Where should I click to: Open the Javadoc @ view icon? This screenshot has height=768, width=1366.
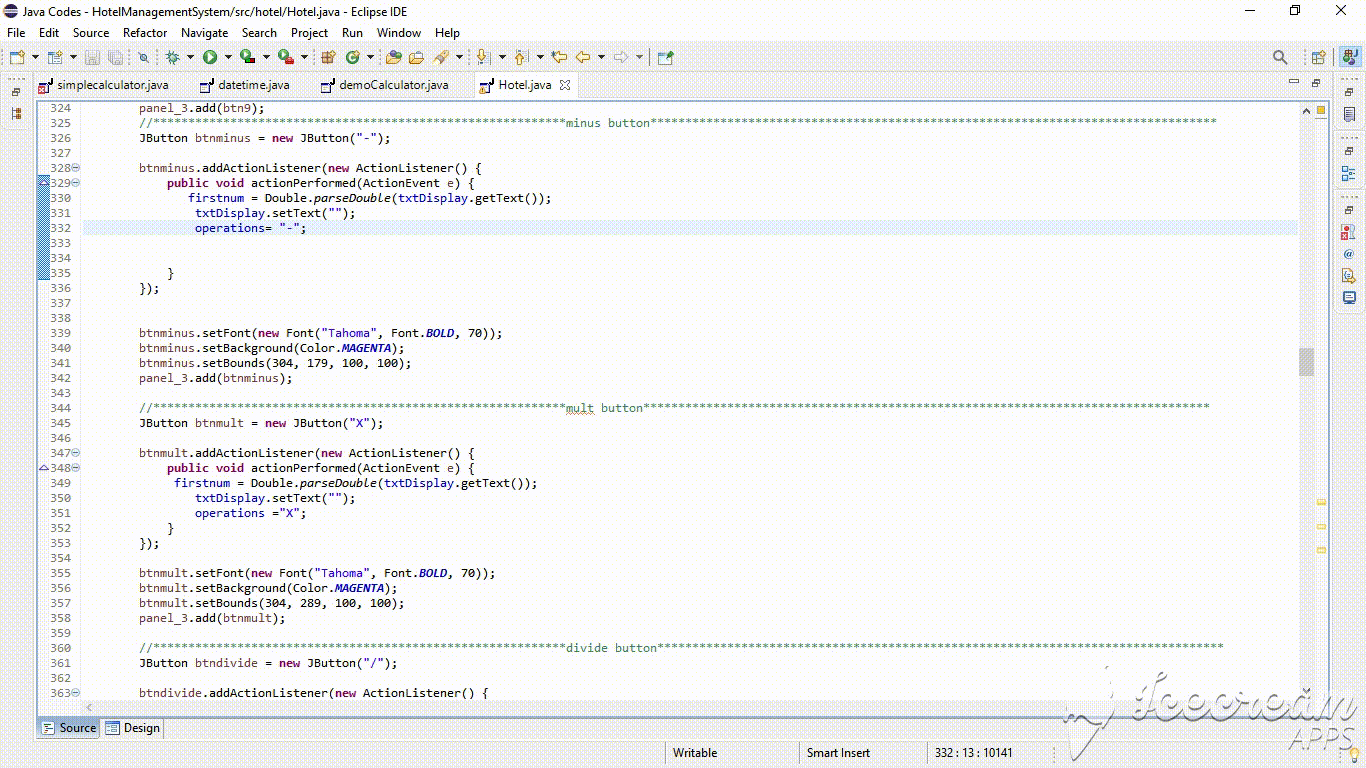click(x=1349, y=254)
